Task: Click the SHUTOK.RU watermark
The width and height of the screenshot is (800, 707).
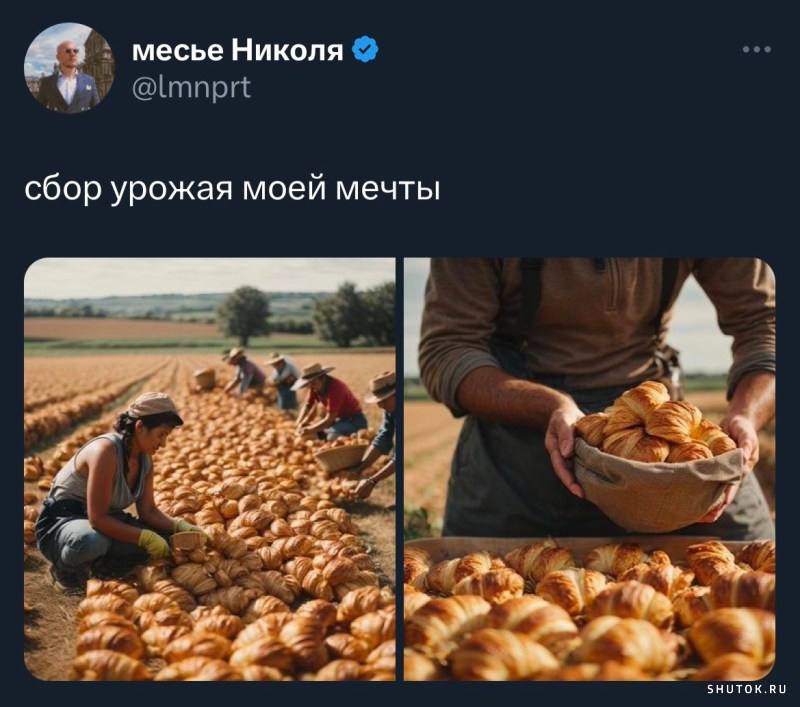Action: [x=746, y=690]
